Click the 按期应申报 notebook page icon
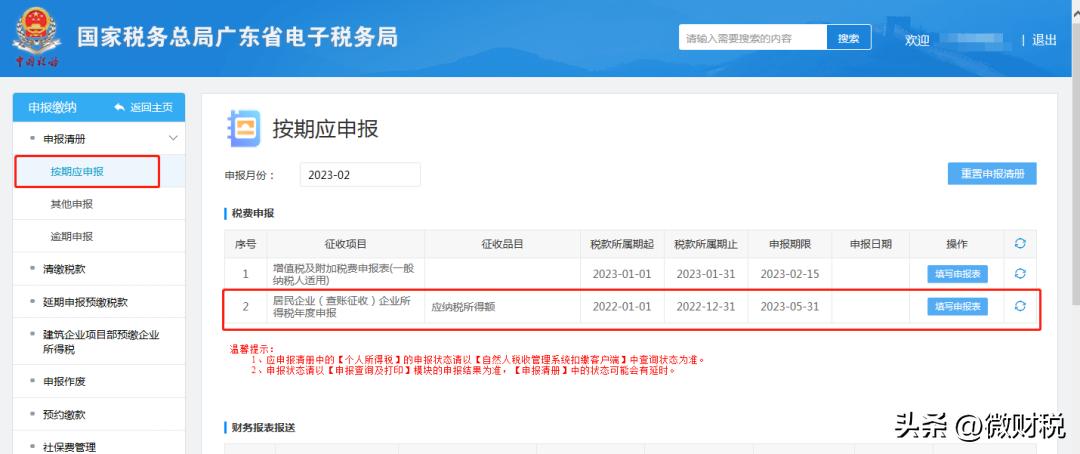 pyautogui.click(x=244, y=129)
